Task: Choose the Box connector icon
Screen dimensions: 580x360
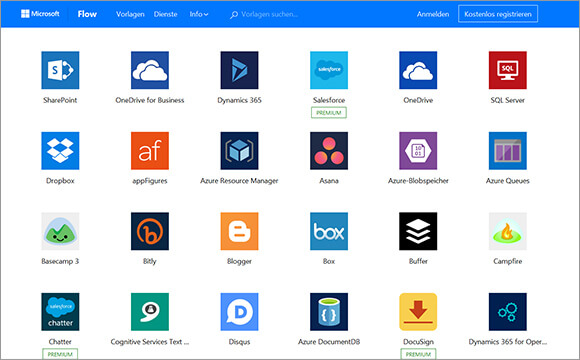Action: pos(329,231)
